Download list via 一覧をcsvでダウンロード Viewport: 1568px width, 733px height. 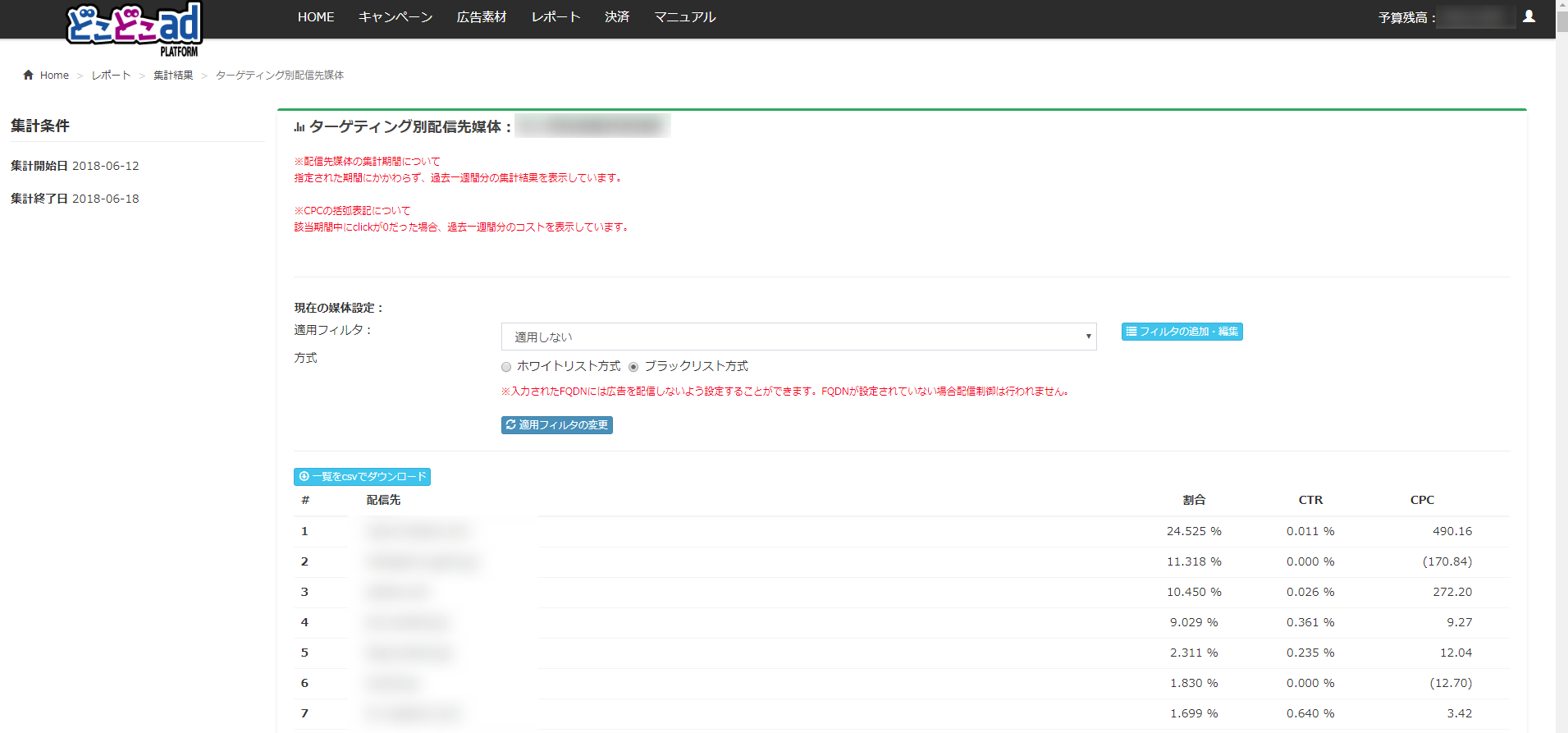(x=362, y=477)
